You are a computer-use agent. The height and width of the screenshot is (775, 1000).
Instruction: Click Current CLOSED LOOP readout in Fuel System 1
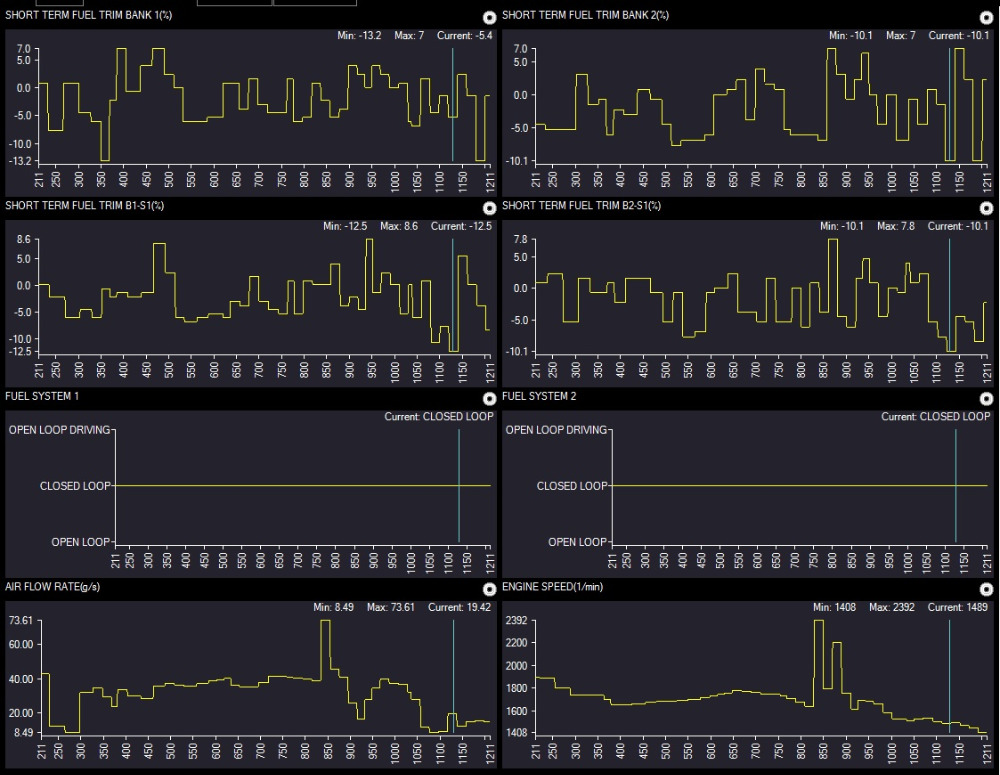(439, 417)
